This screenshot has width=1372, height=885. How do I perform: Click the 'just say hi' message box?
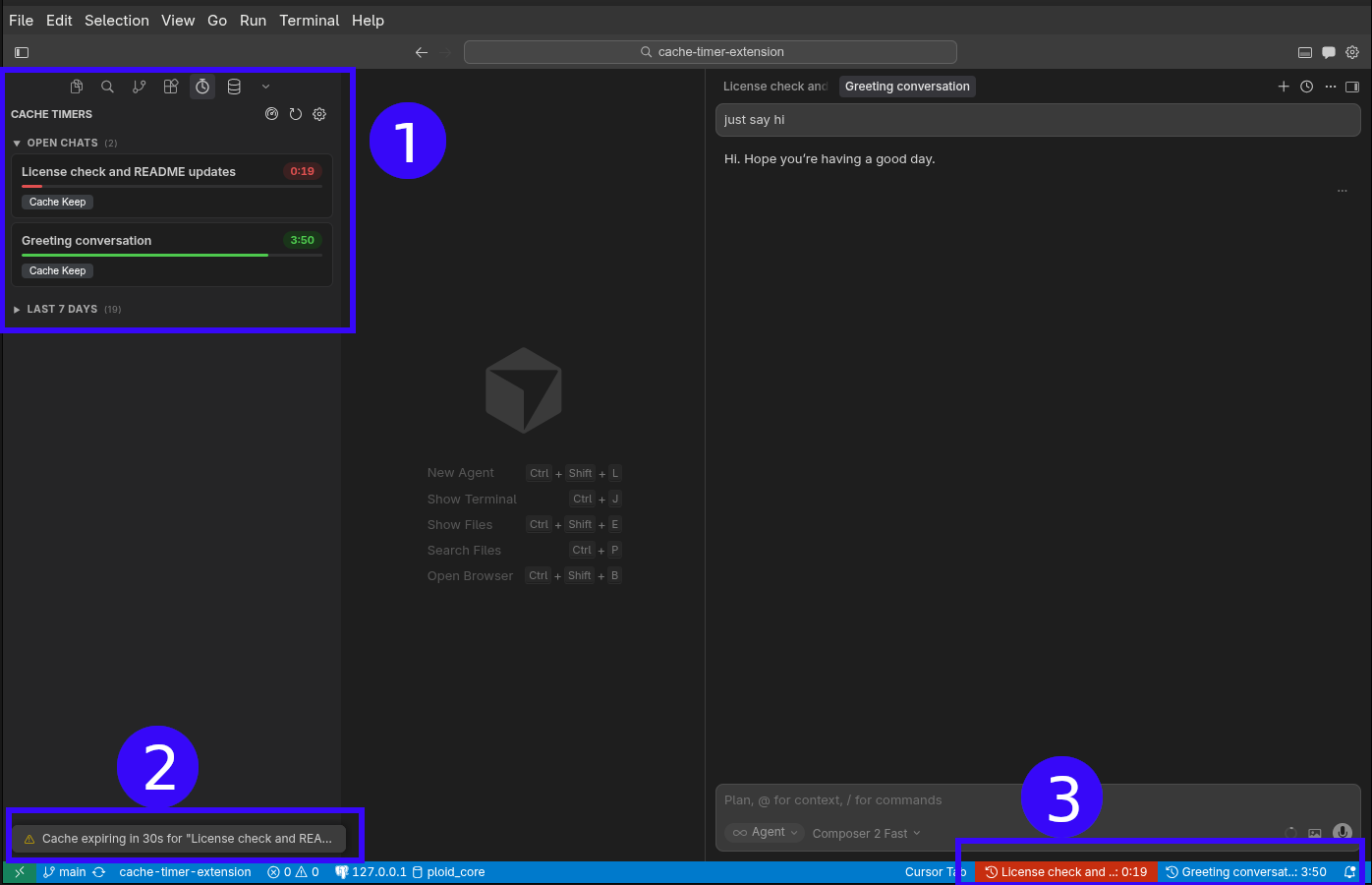(x=1038, y=120)
